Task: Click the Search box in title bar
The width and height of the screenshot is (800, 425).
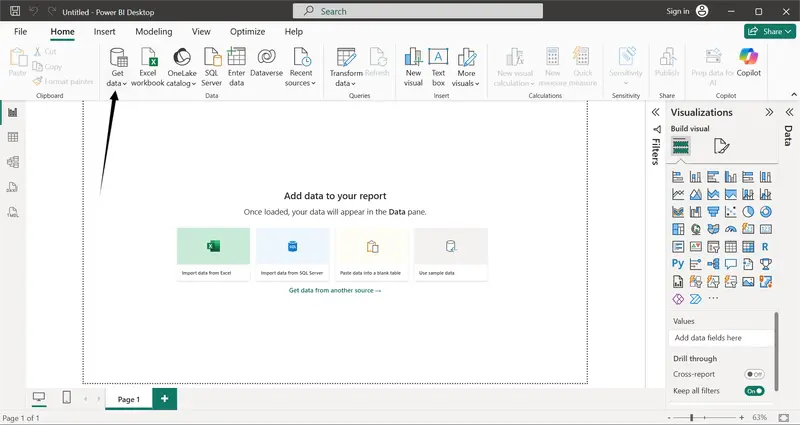Action: (x=418, y=11)
